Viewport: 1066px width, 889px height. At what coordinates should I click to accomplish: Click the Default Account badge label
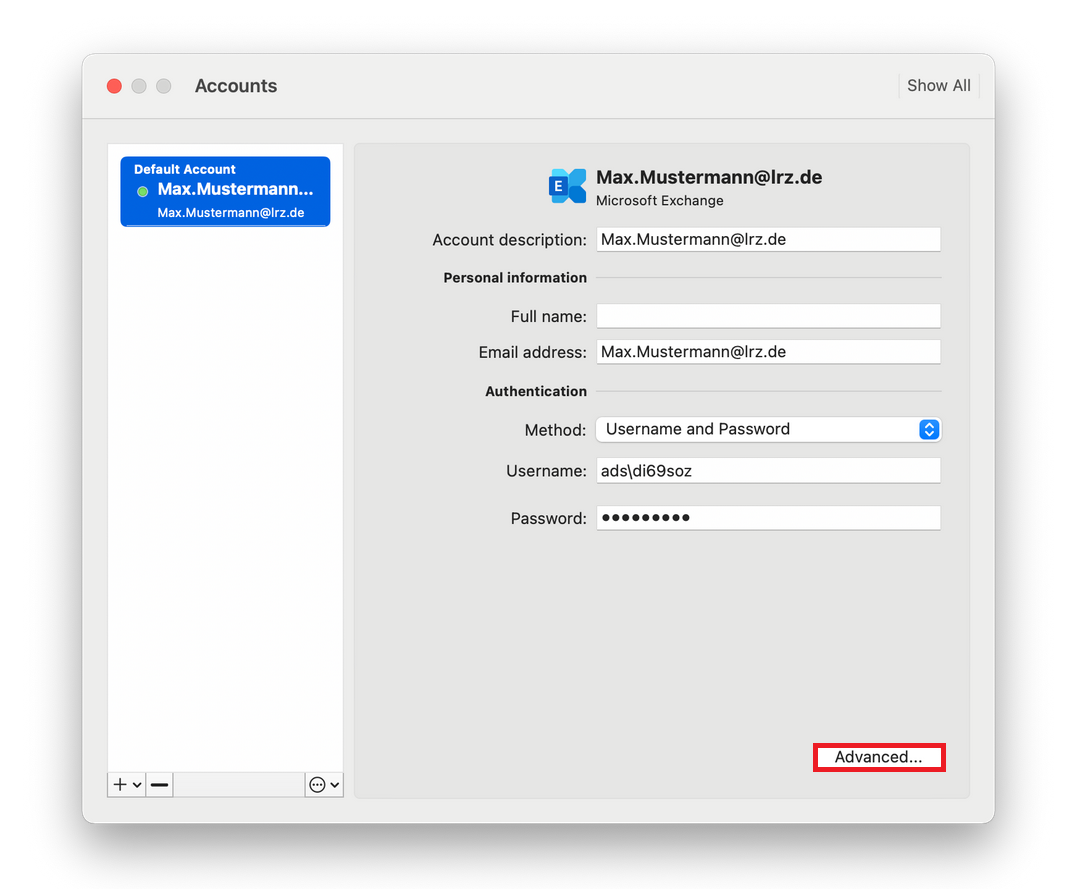pyautogui.click(x=184, y=169)
